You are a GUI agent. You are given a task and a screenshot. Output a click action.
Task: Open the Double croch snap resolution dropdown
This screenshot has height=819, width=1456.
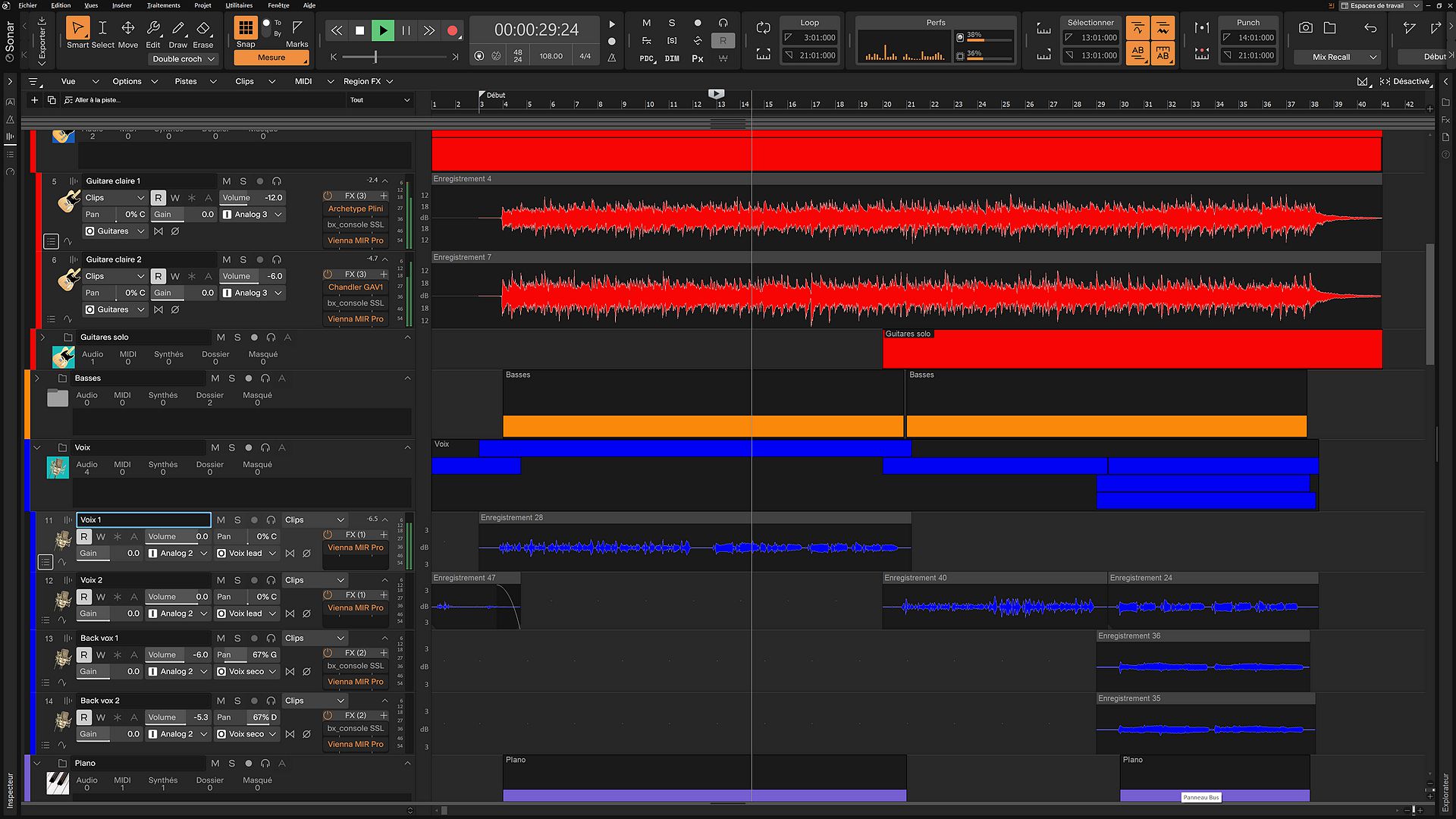point(183,59)
